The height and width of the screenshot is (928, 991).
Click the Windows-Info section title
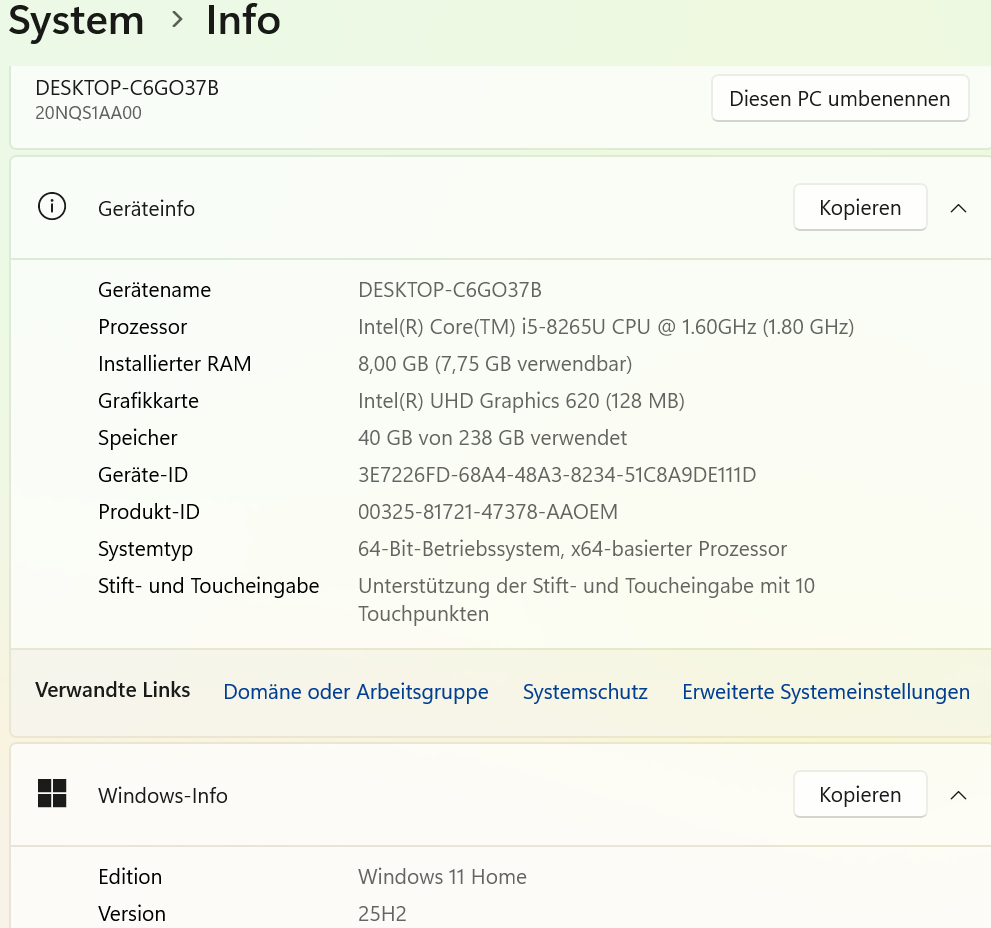[x=162, y=795]
